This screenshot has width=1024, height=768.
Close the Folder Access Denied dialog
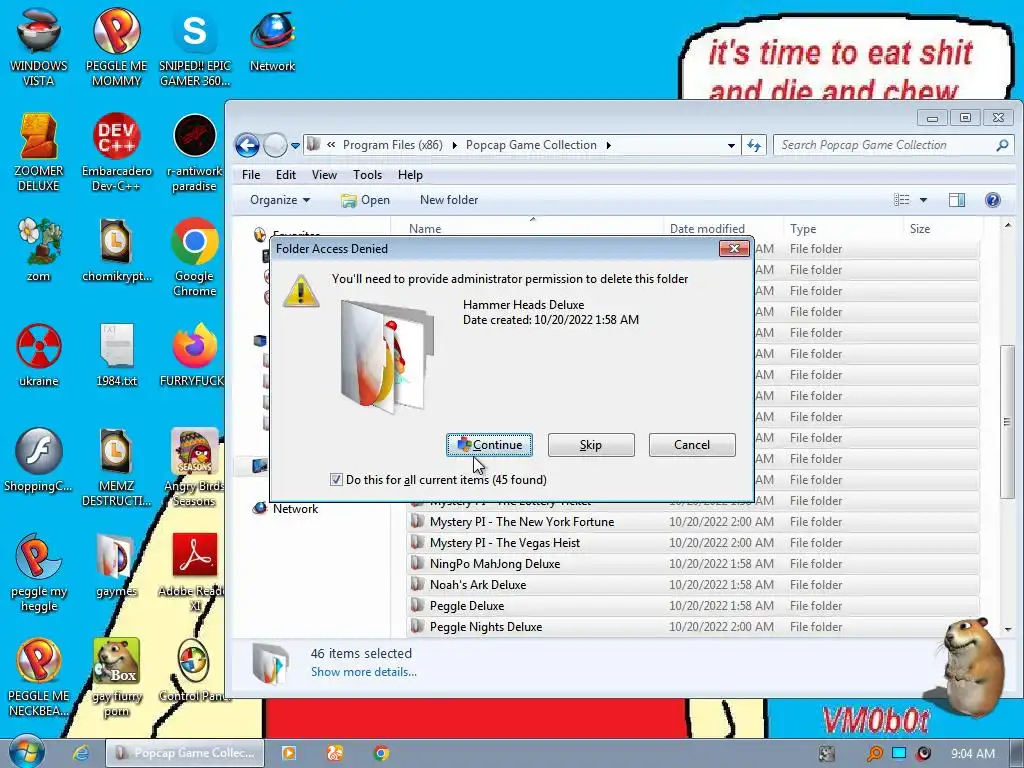tap(734, 248)
